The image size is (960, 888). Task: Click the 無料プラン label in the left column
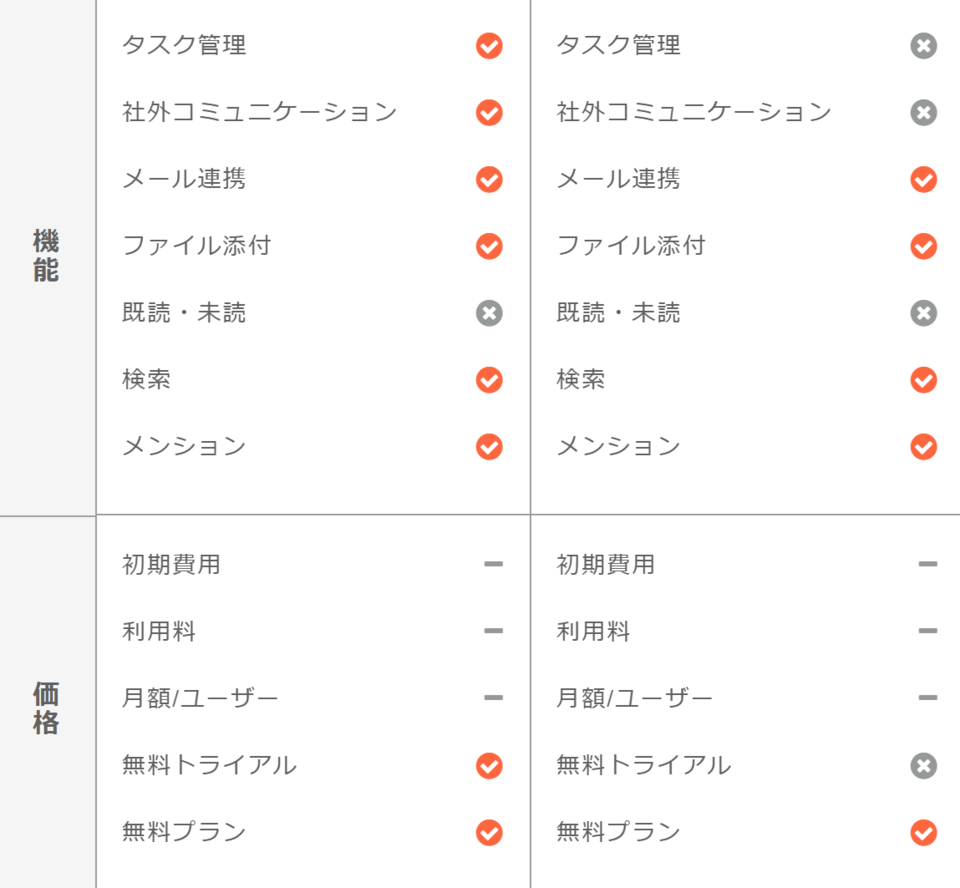click(x=184, y=832)
